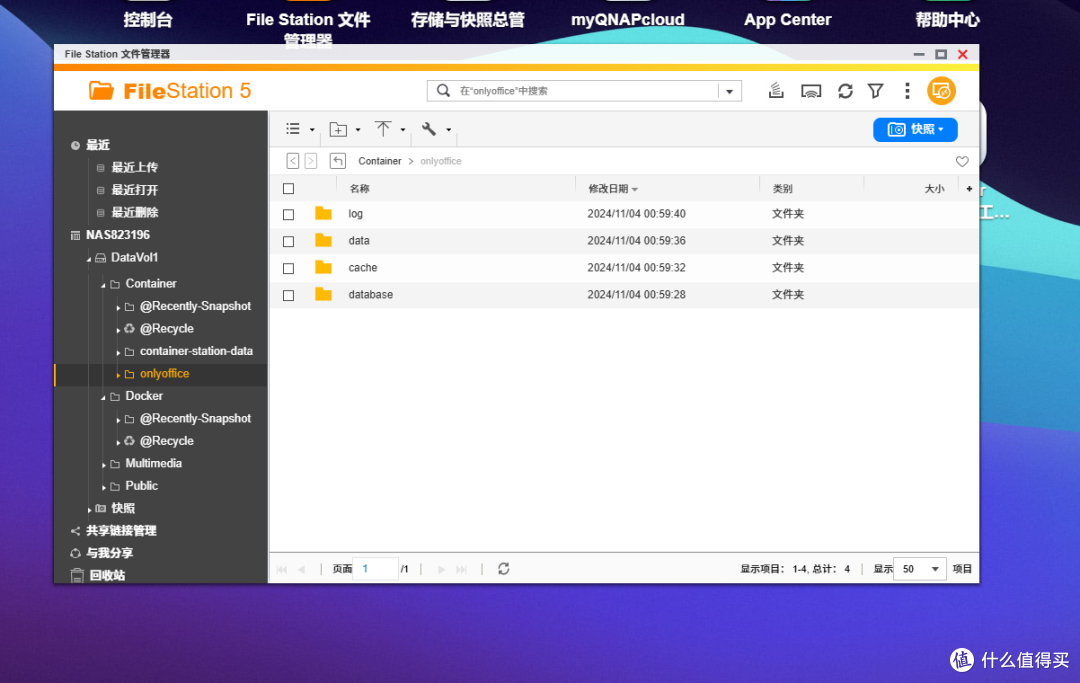Open the items-per-page dropdown showing 50
1080x683 pixels.
(919, 568)
